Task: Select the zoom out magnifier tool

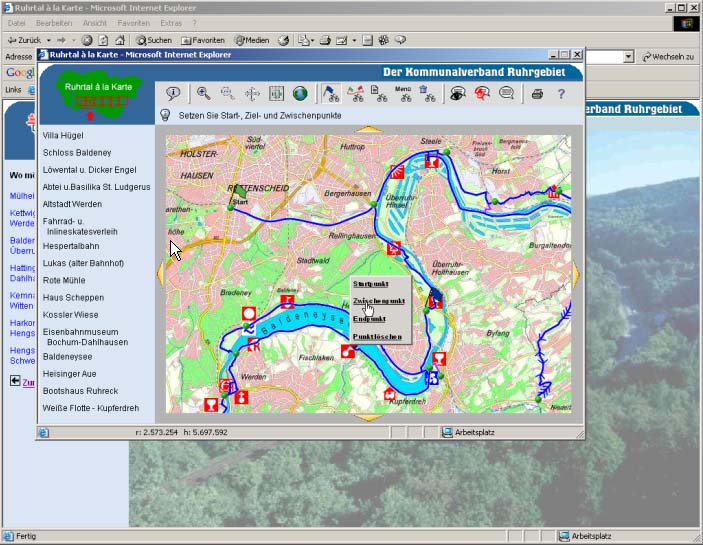Action: (x=228, y=94)
